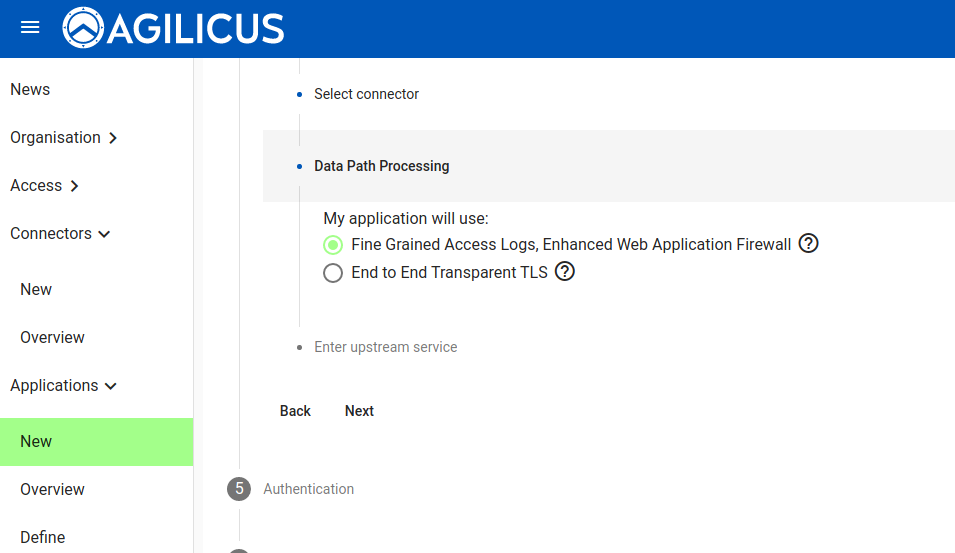Open the News page
Screen dimensions: 955x553
[x=30, y=90]
